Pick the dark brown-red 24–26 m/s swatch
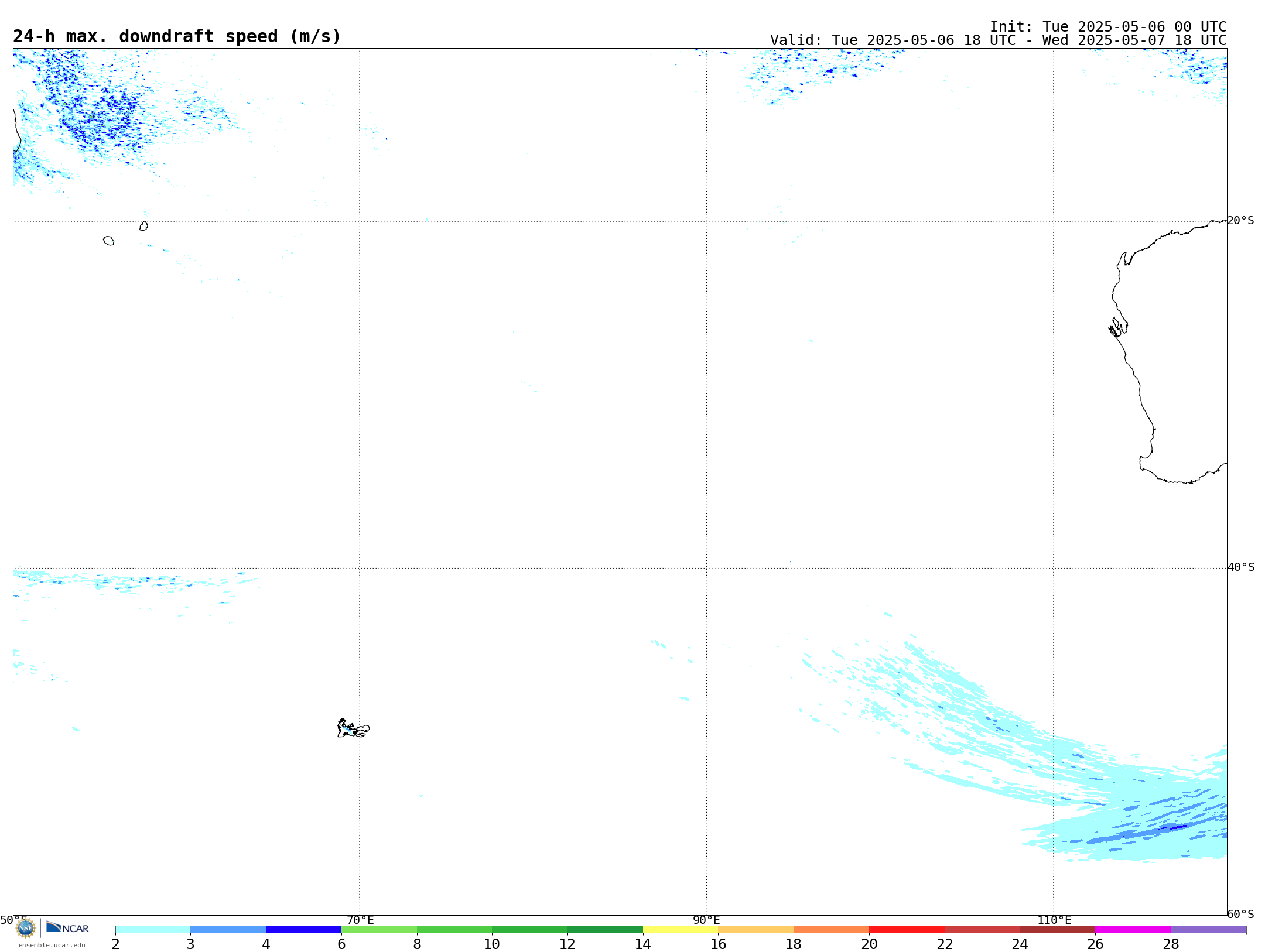 pyautogui.click(x=1057, y=929)
